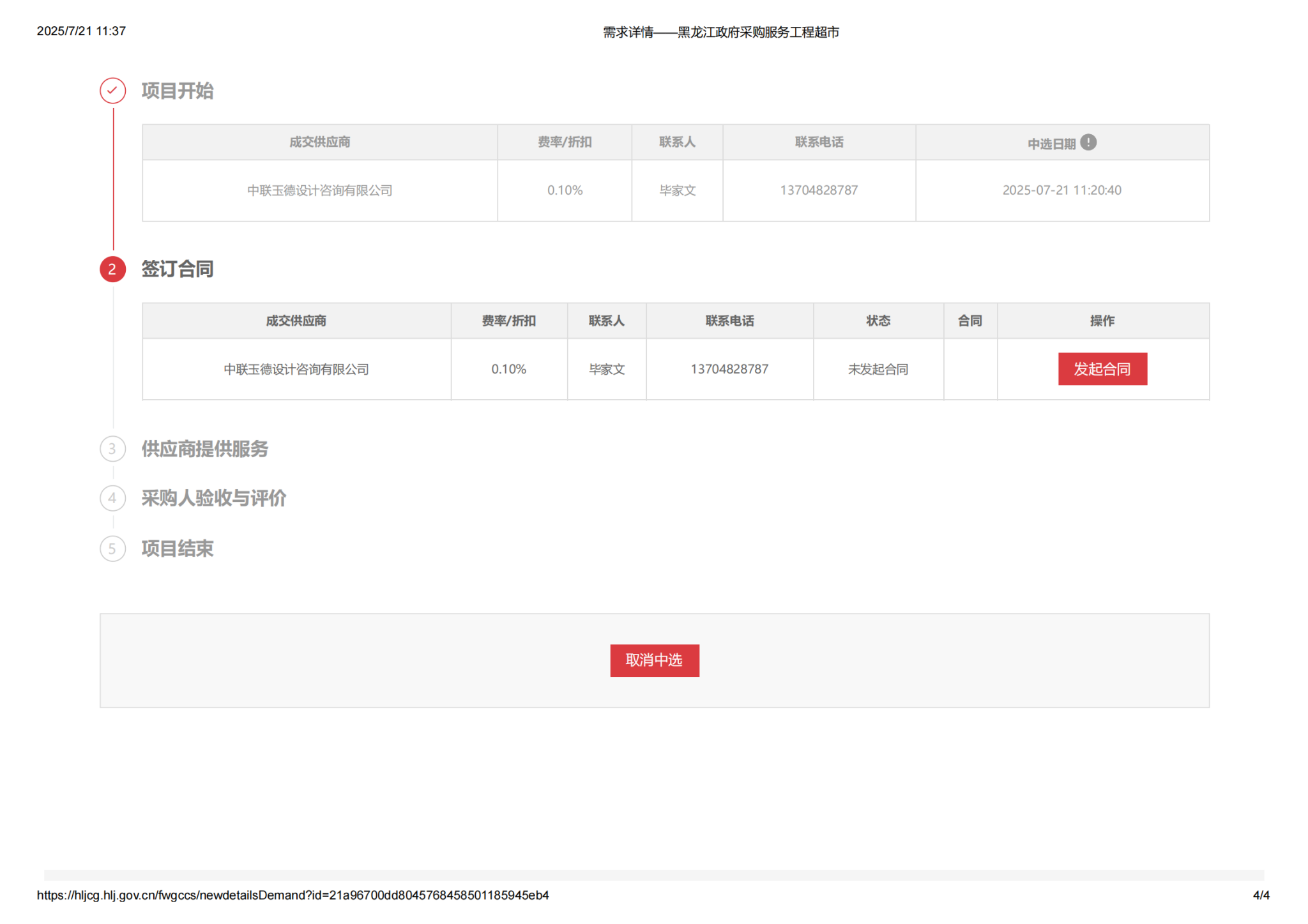Click the red step 2 circle

(112, 269)
